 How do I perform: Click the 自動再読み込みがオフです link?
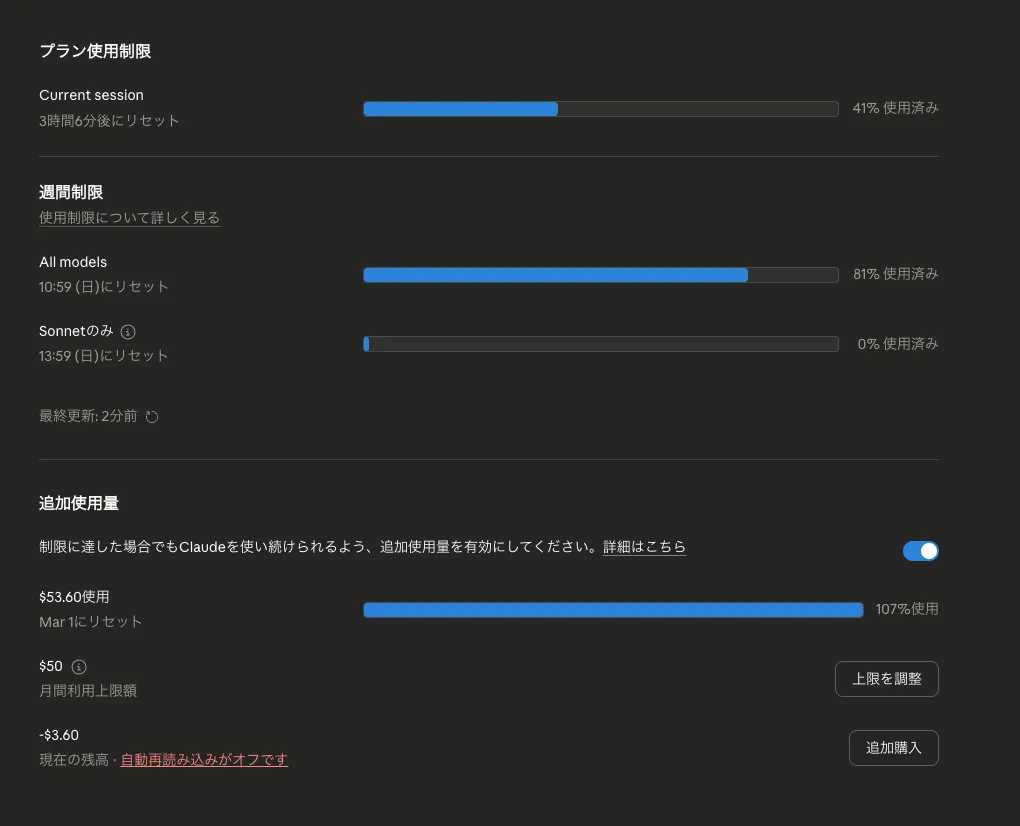point(204,760)
